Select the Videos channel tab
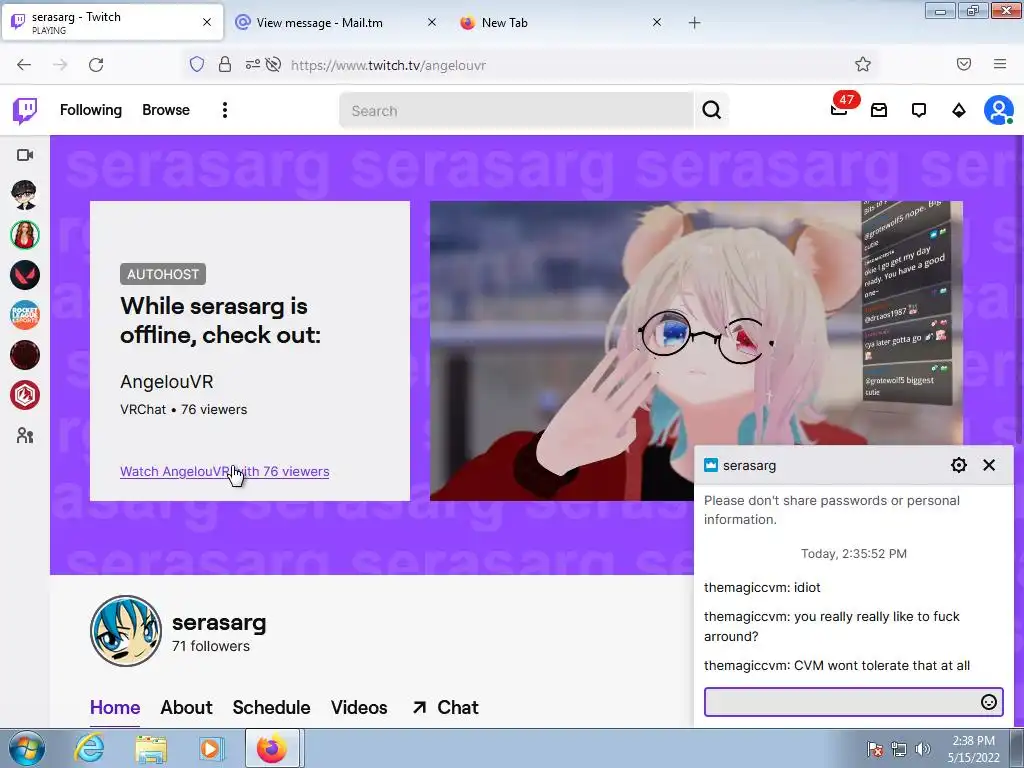 pyautogui.click(x=359, y=707)
